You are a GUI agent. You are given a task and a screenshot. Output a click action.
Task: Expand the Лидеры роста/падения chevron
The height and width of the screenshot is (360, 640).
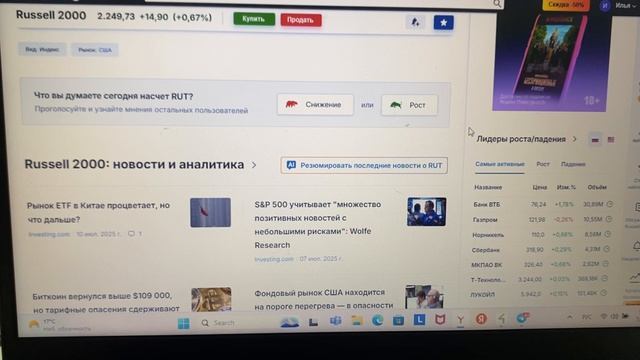tap(574, 139)
